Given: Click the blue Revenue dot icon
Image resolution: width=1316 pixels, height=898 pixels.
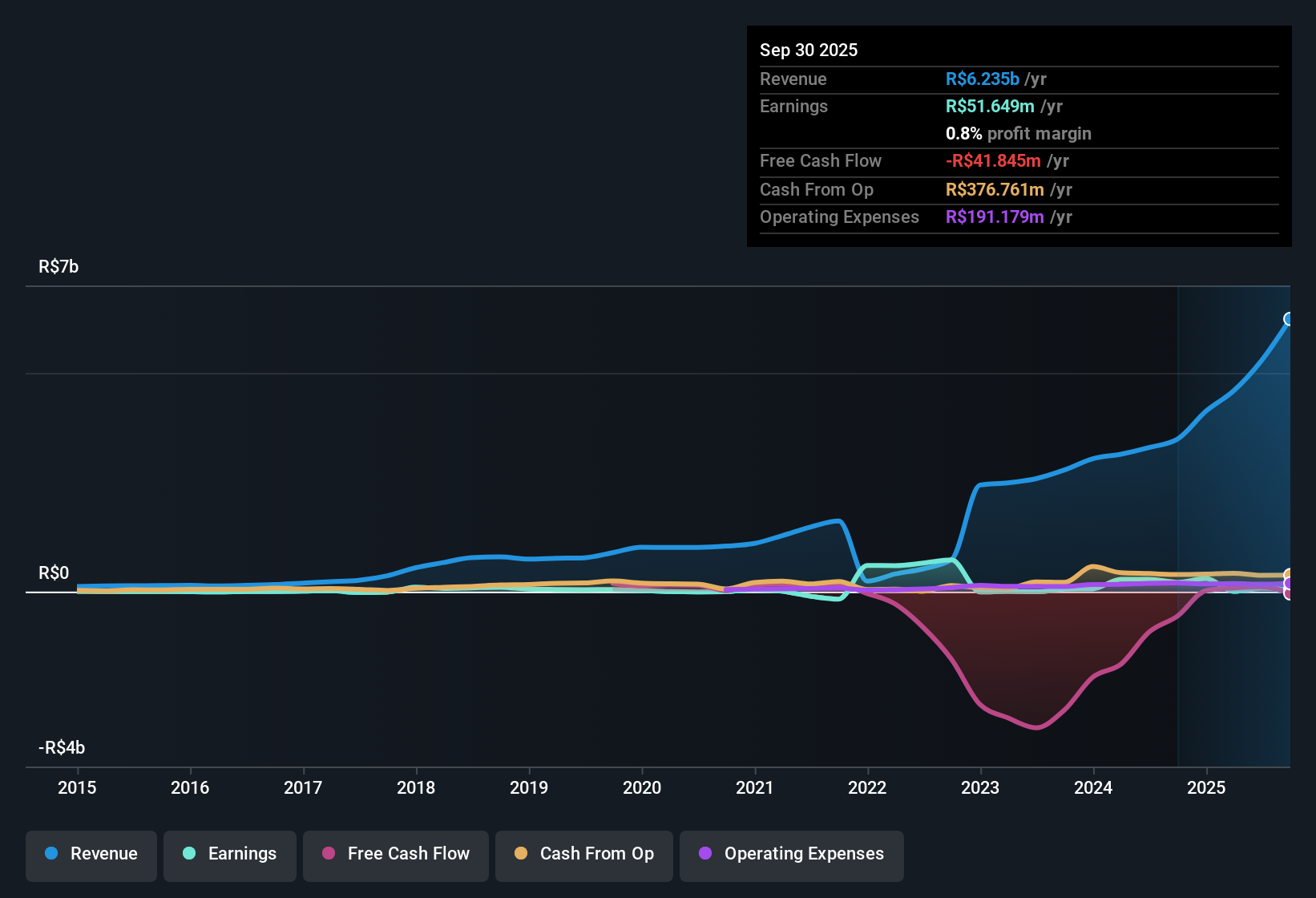Looking at the screenshot, I should click(x=50, y=854).
